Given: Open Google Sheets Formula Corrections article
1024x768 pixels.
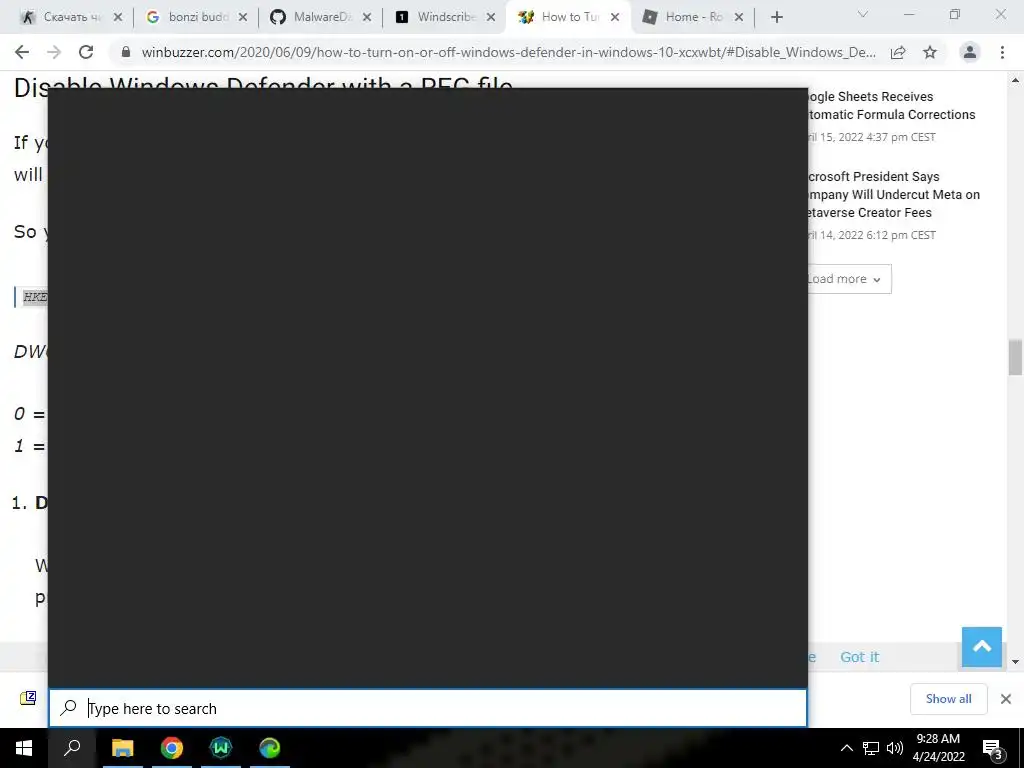Looking at the screenshot, I should coord(891,105).
